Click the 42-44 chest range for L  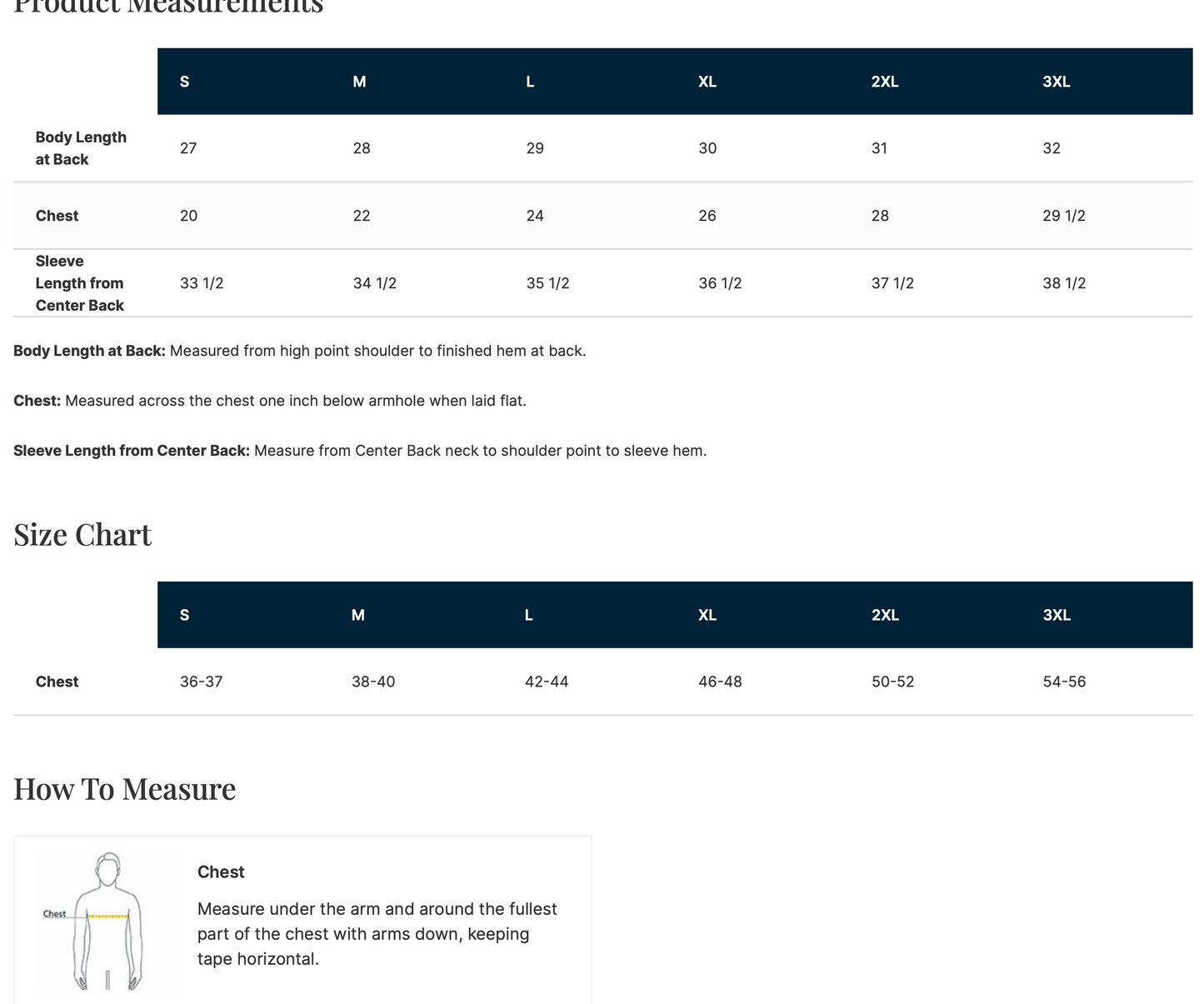547,682
